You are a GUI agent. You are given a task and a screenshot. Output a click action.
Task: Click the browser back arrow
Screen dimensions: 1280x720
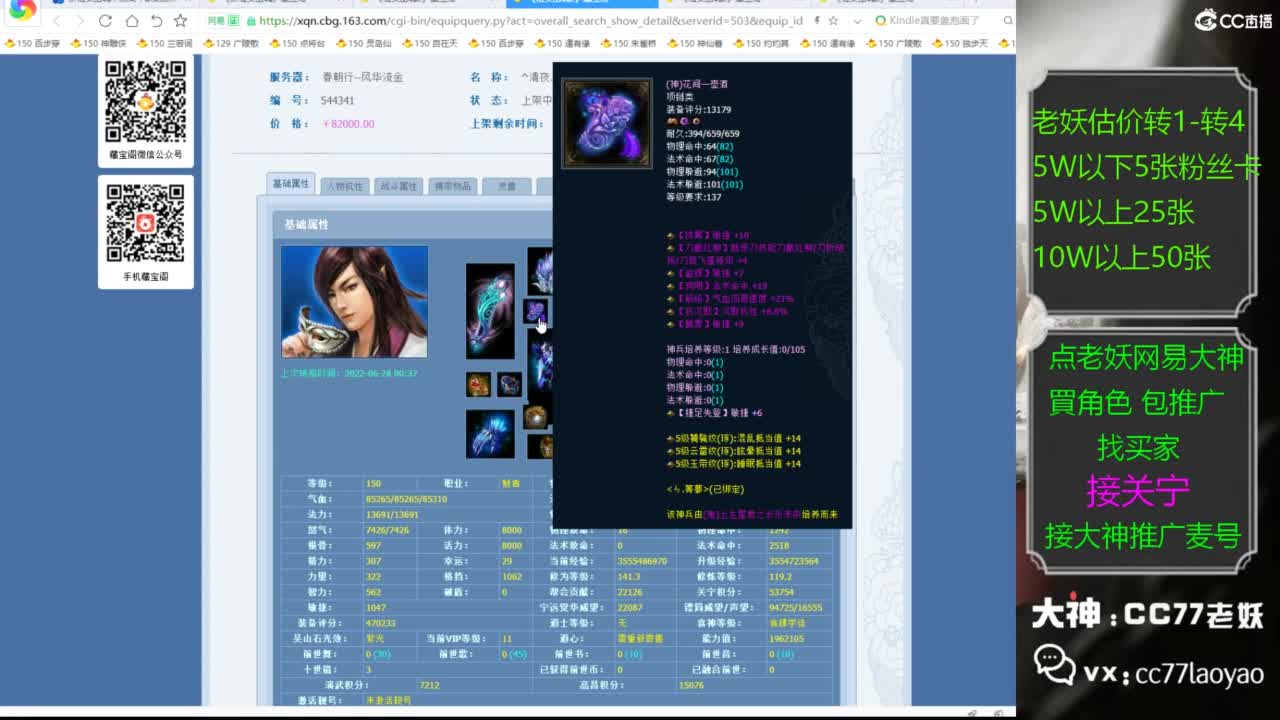[56, 21]
